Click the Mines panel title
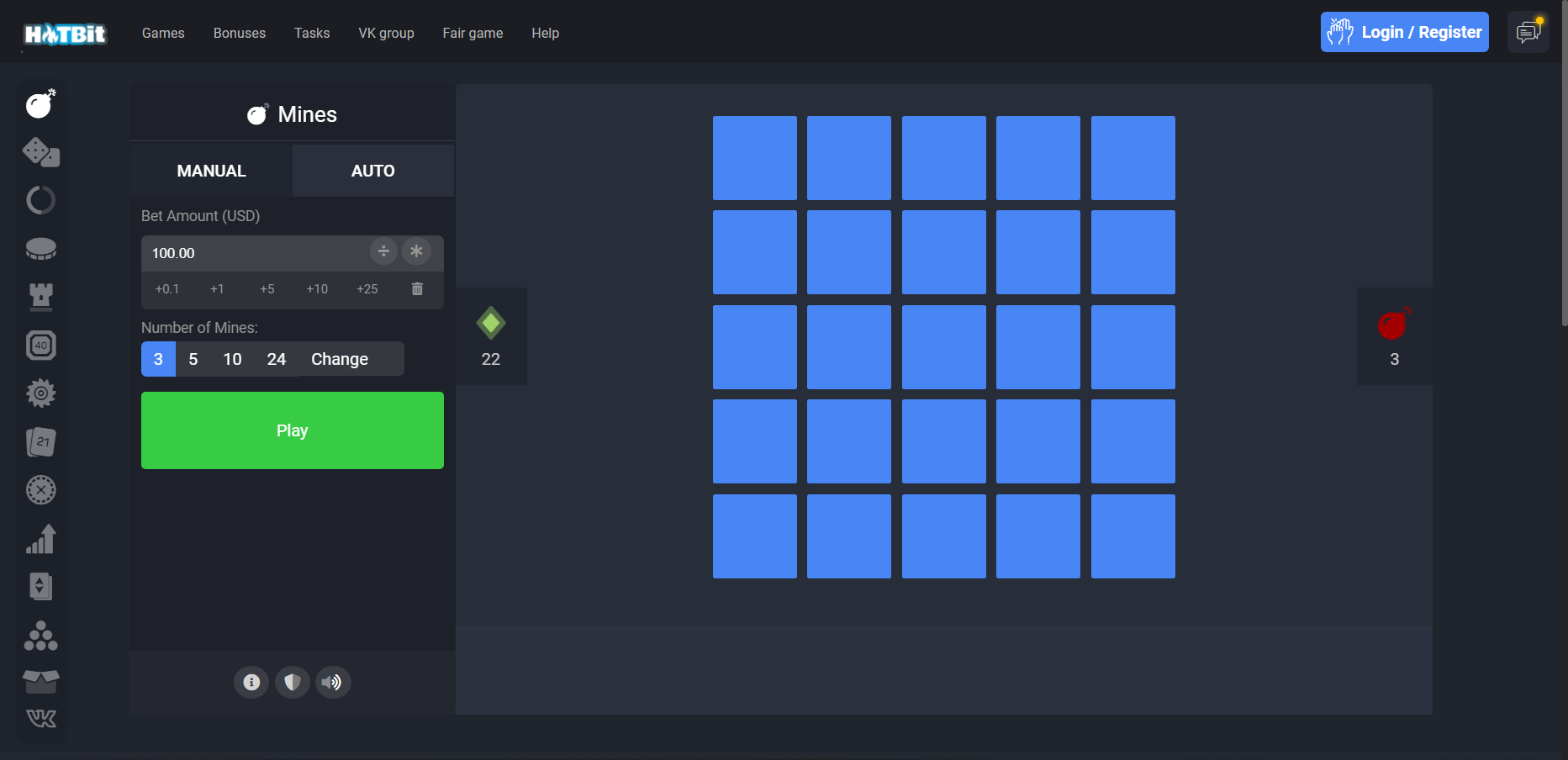1568x760 pixels. [x=293, y=114]
